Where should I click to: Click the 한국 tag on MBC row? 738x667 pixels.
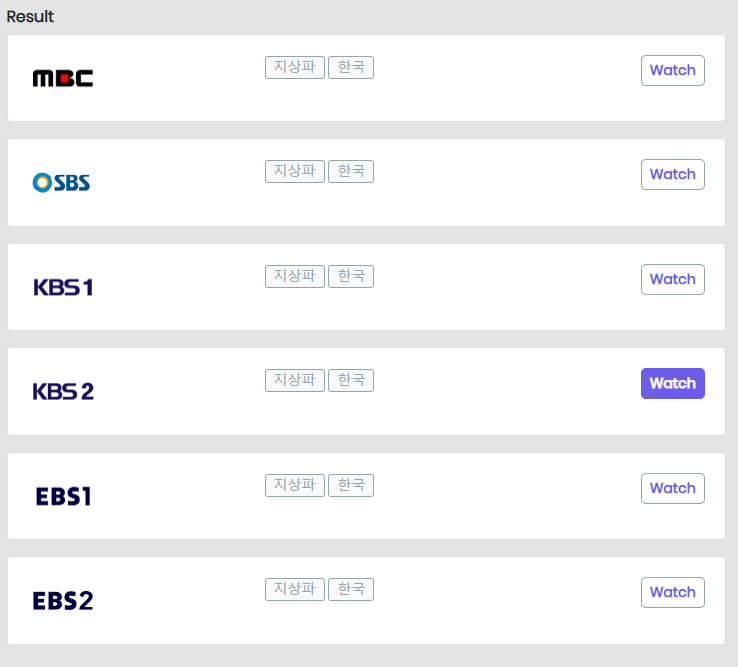[351, 67]
